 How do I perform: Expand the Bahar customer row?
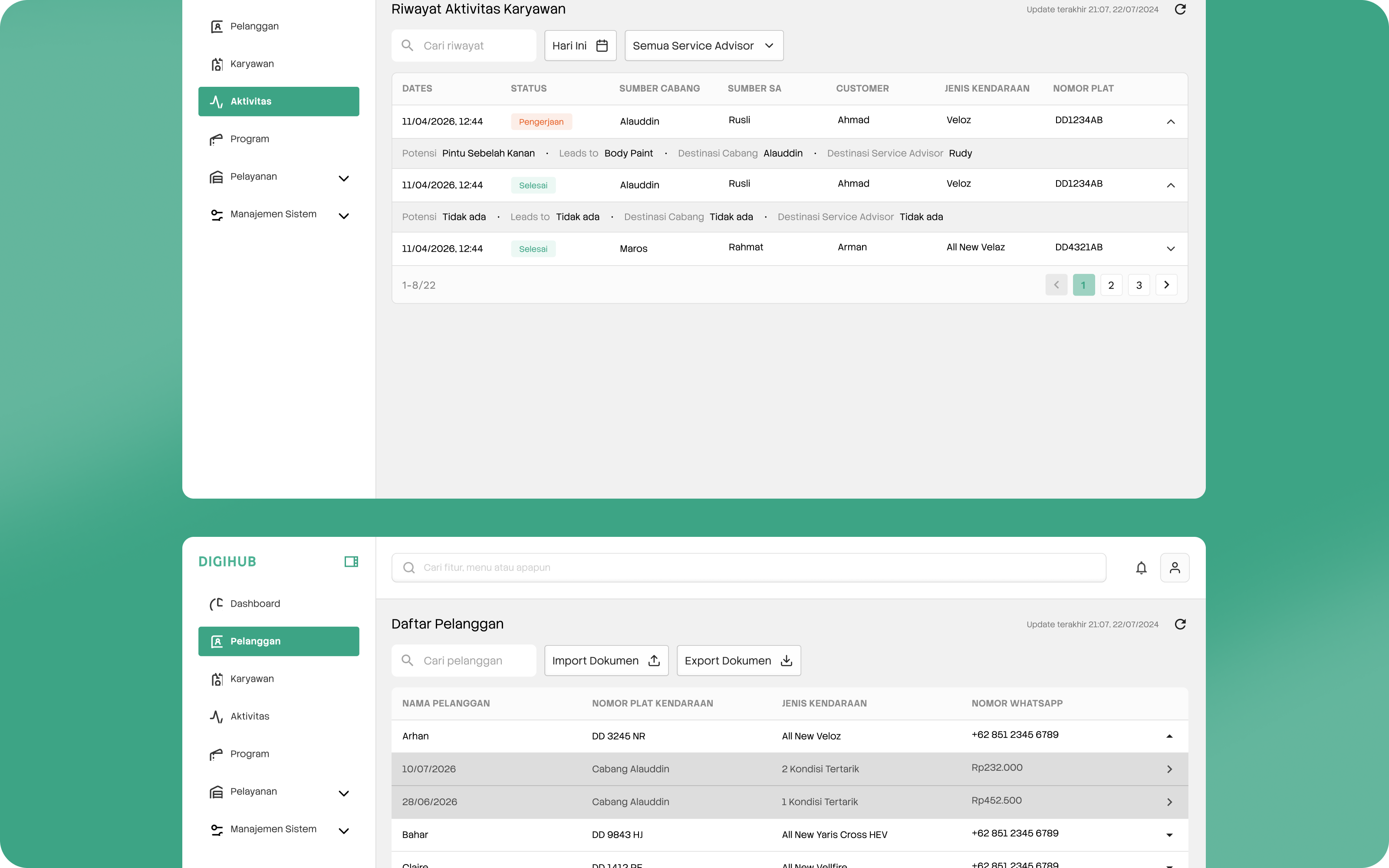click(x=1169, y=835)
